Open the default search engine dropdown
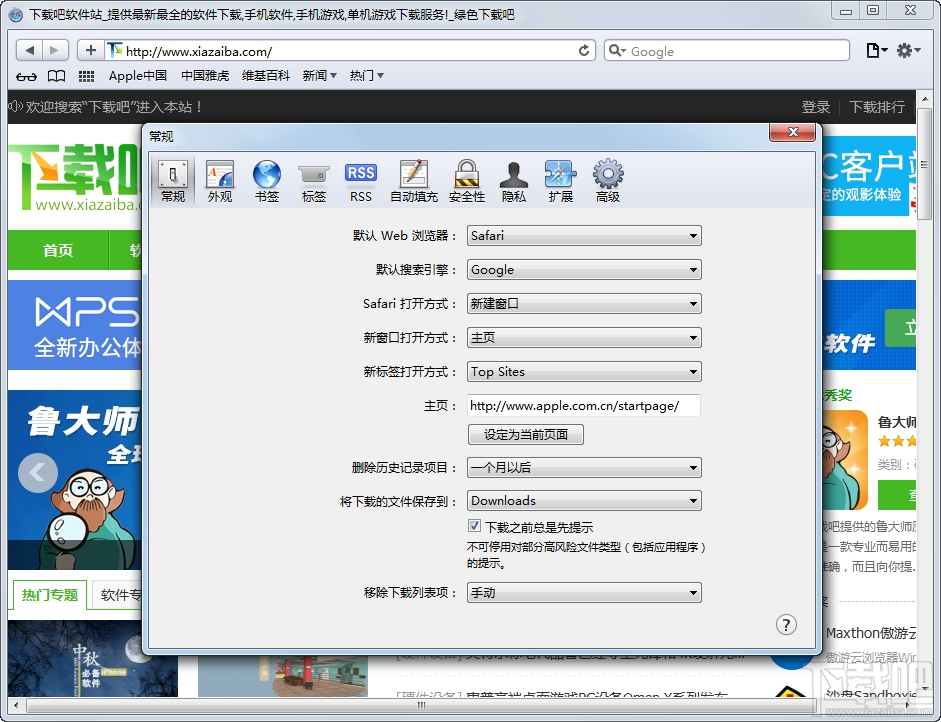The width and height of the screenshot is (941, 722). 584,269
